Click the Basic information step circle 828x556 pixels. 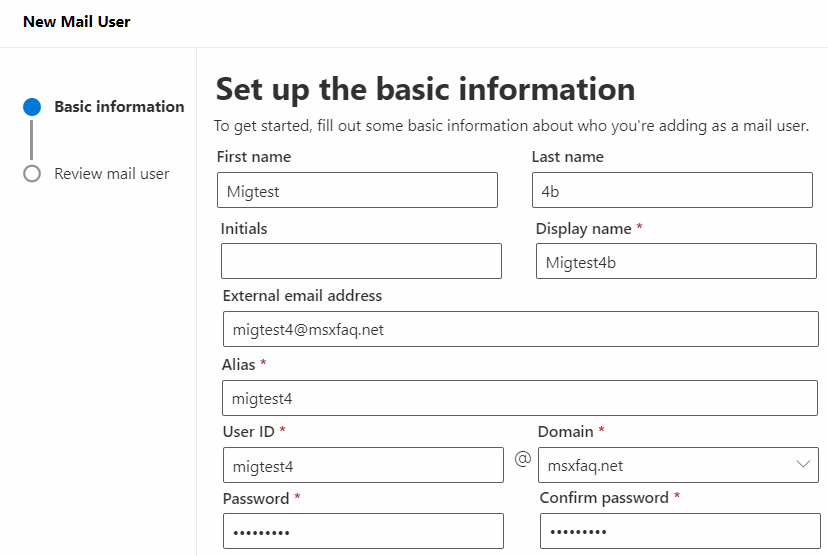coord(32,107)
